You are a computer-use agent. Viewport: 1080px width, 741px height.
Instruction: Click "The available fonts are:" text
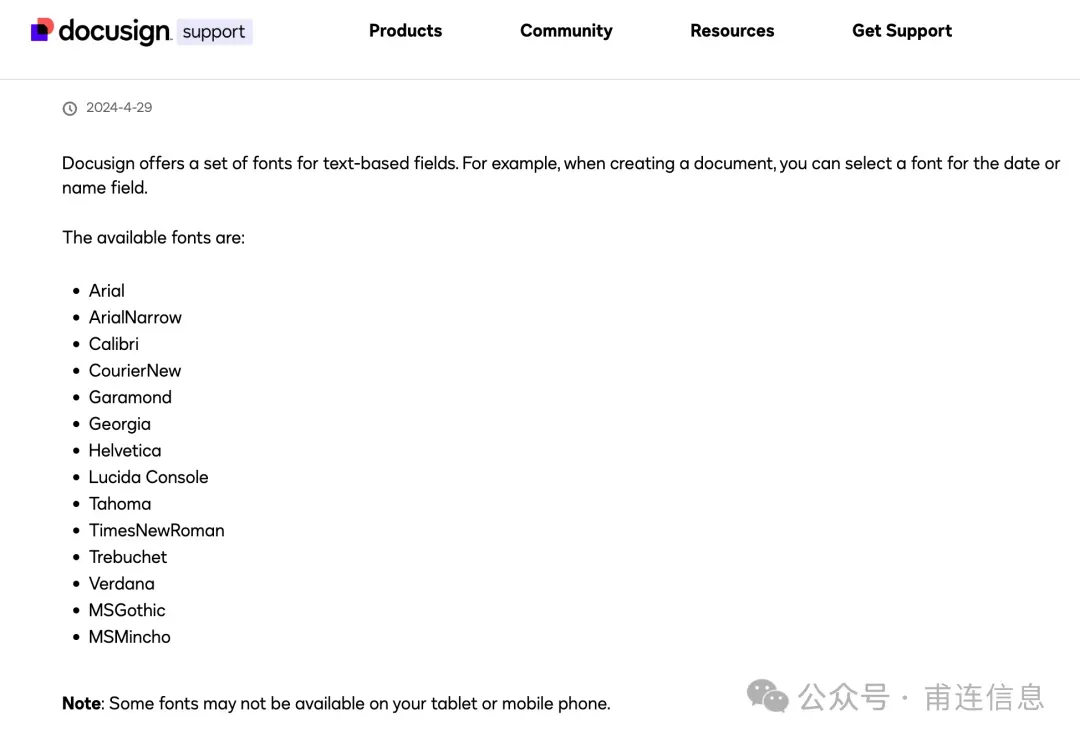(x=153, y=238)
